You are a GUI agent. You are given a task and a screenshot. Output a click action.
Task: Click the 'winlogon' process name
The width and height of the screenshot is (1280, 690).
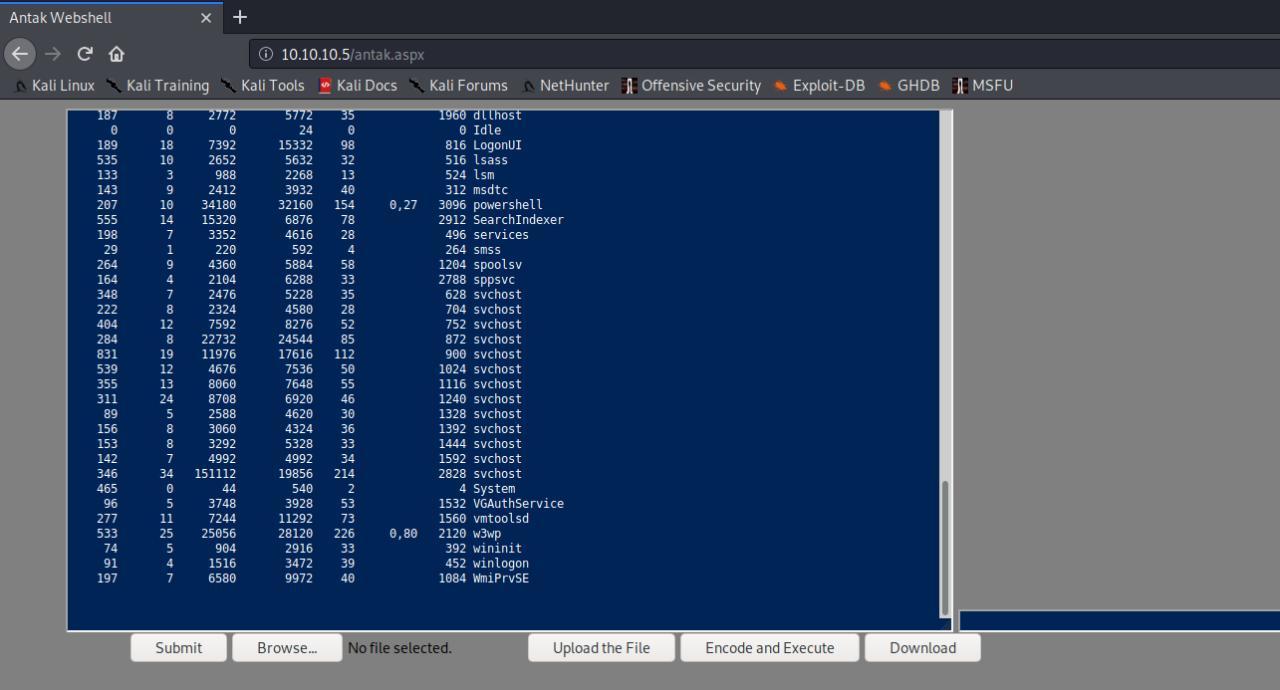click(x=501, y=564)
